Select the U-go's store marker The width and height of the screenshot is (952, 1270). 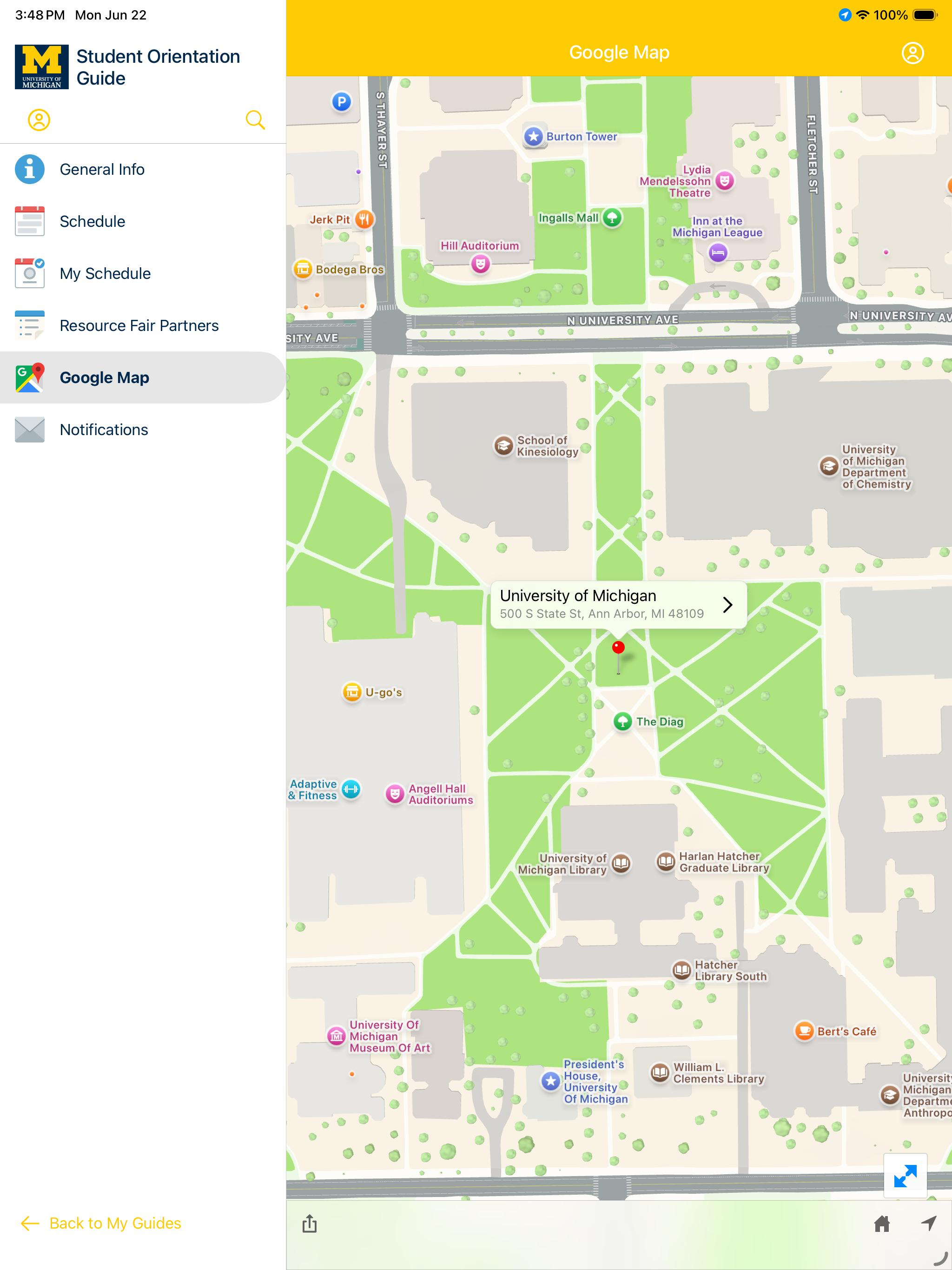352,692
